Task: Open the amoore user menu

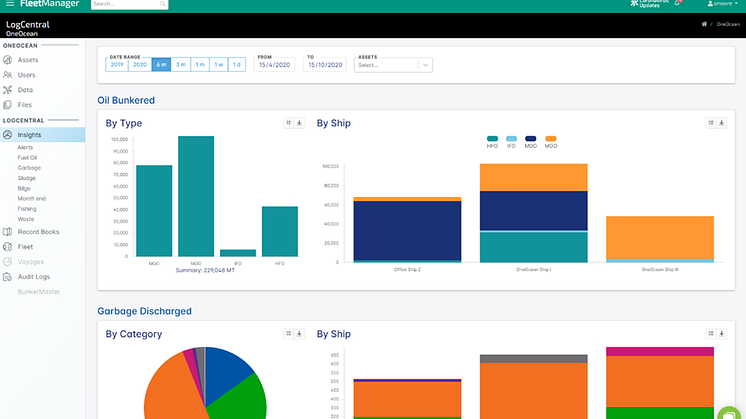Action: 723,3
